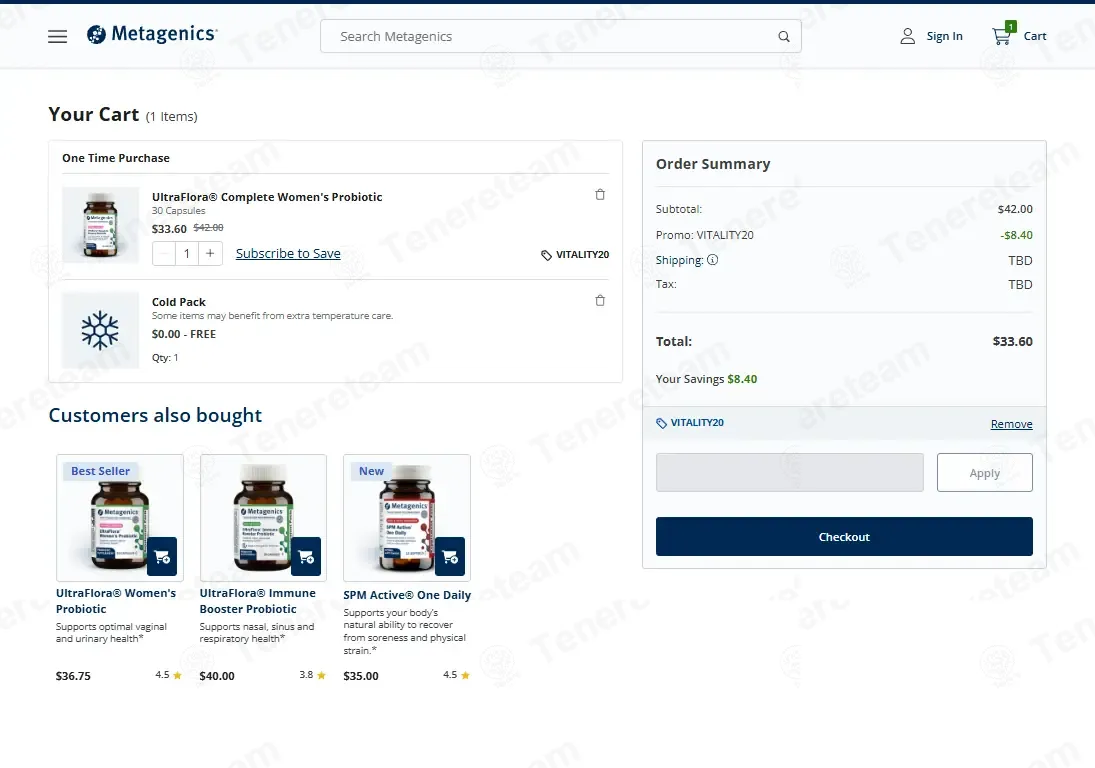
Task: Decrease quantity with minus button
Action: (x=163, y=253)
